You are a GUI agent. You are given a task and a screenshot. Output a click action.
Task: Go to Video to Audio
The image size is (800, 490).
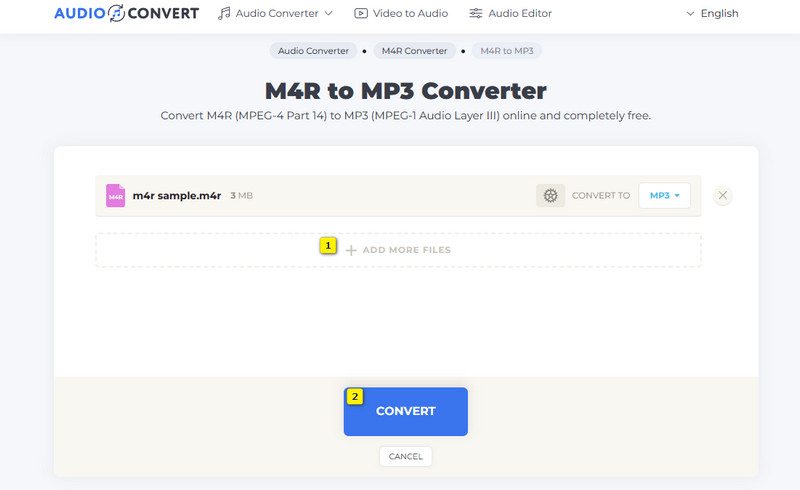(401, 13)
